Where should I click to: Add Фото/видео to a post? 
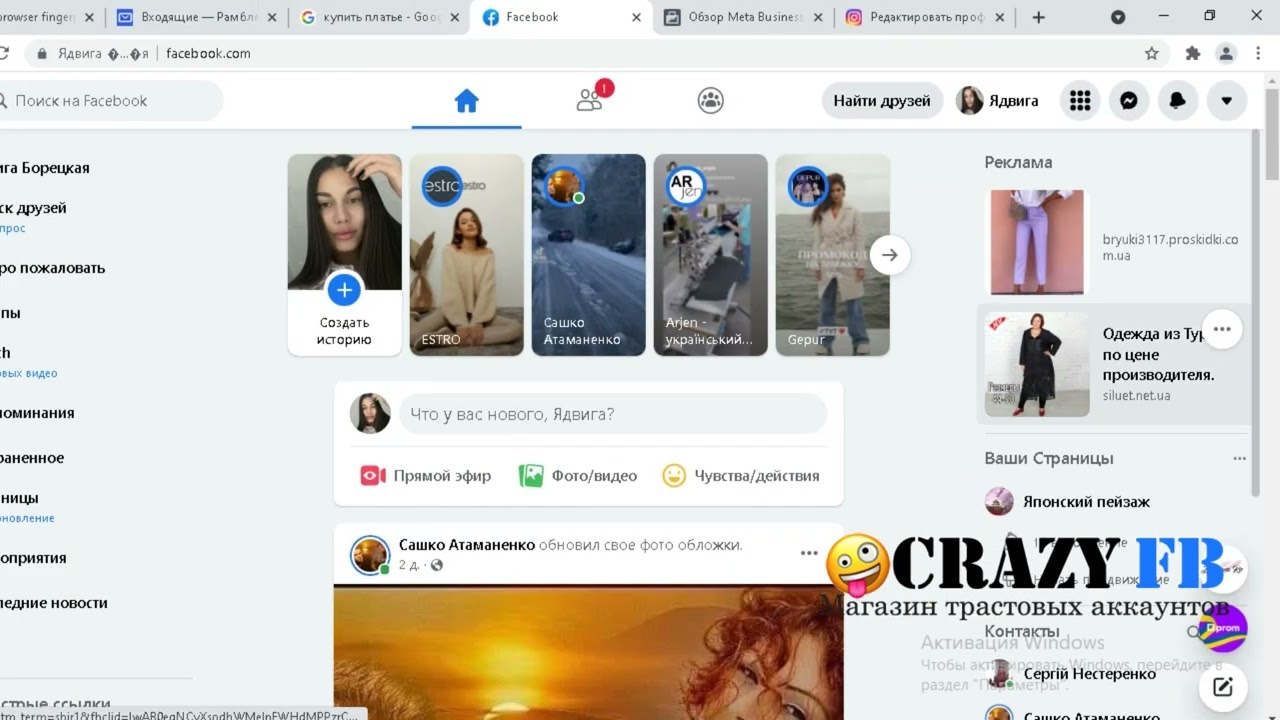click(x=578, y=476)
